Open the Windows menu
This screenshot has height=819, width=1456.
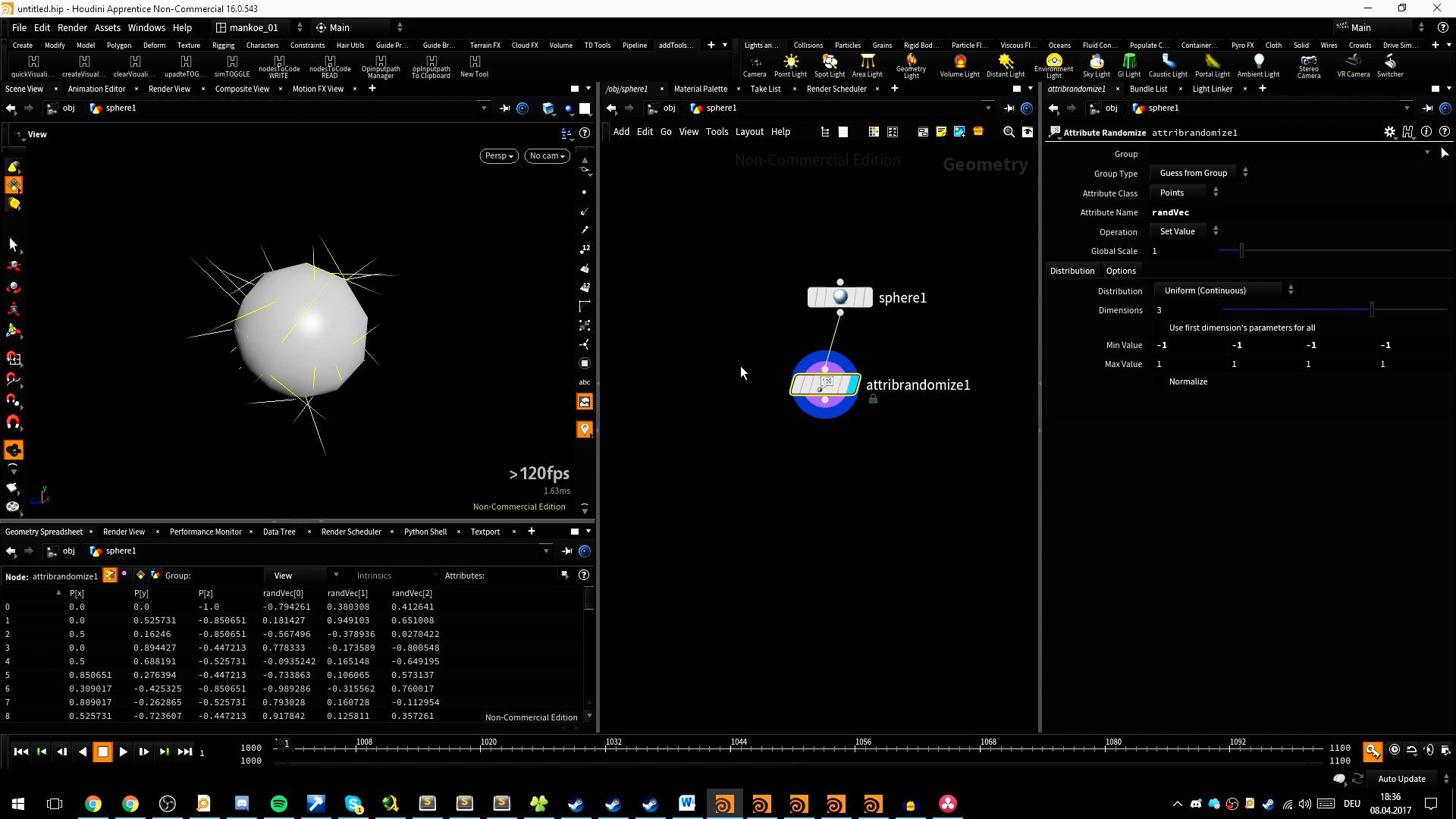pos(146,27)
